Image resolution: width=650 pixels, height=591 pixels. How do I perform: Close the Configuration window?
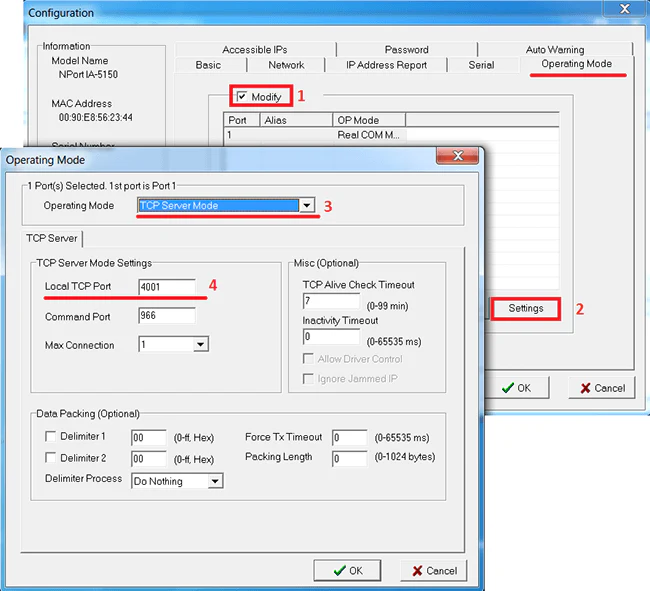pos(625,9)
